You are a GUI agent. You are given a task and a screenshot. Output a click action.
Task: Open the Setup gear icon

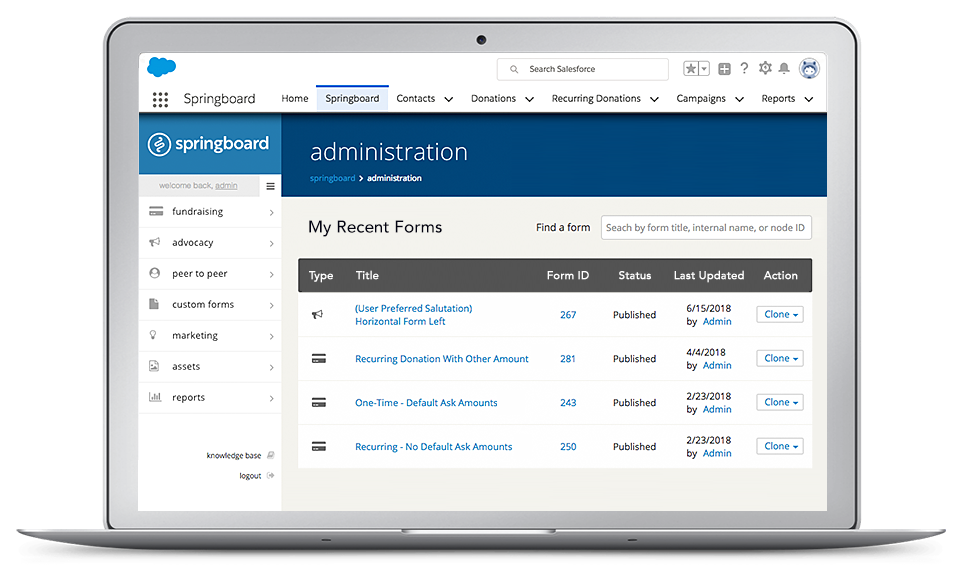coord(765,68)
